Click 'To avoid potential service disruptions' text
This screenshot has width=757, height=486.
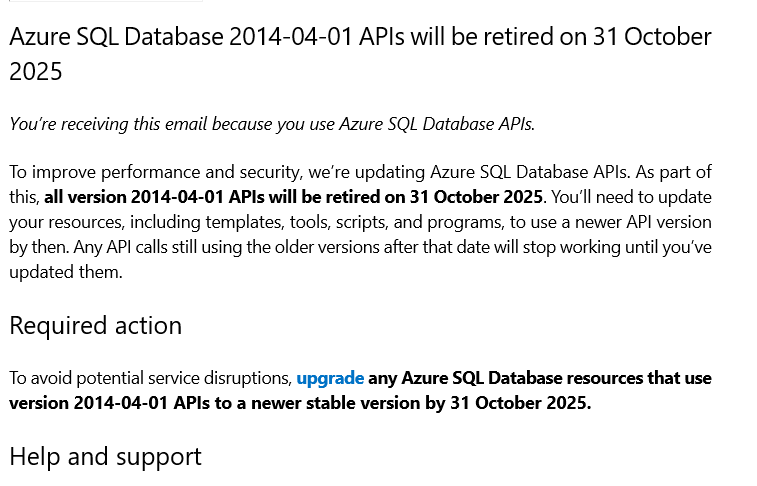150,378
